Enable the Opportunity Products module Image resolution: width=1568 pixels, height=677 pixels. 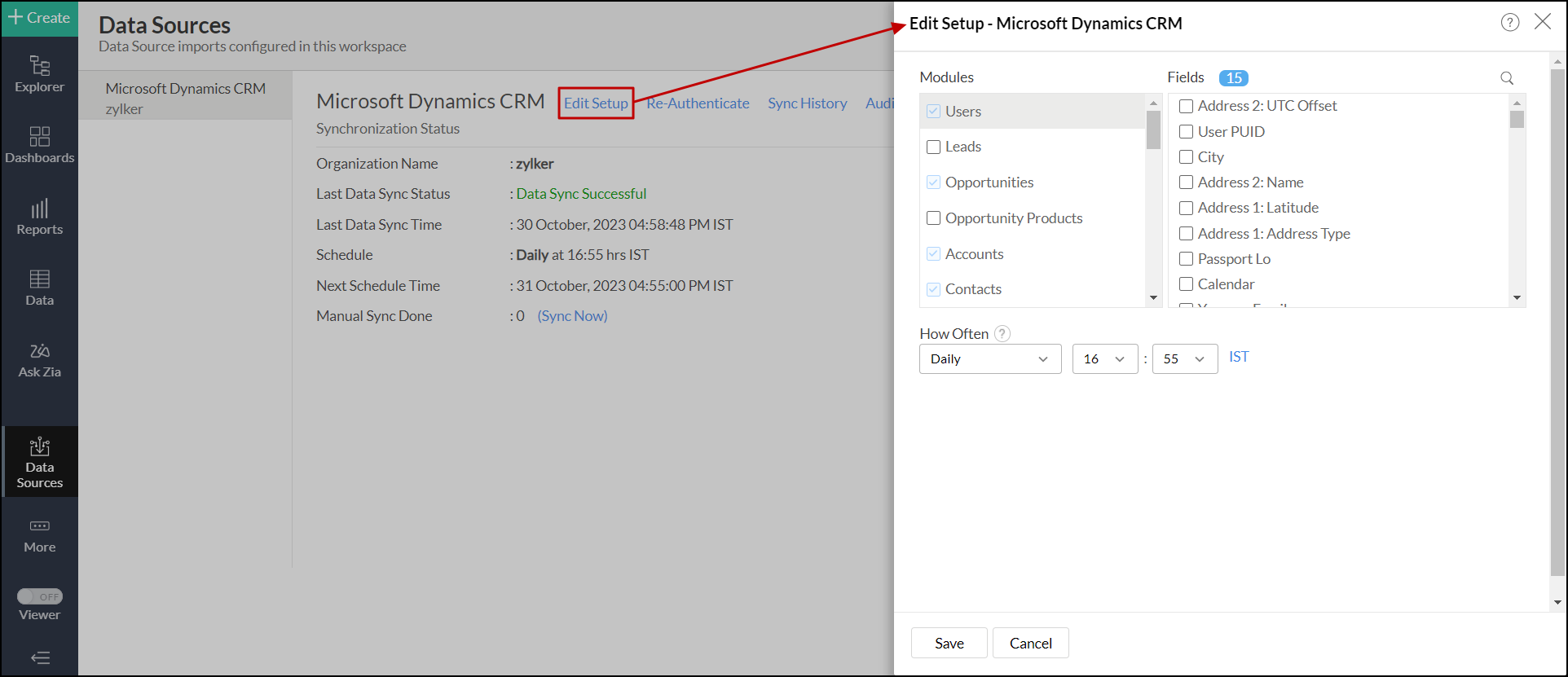click(934, 218)
